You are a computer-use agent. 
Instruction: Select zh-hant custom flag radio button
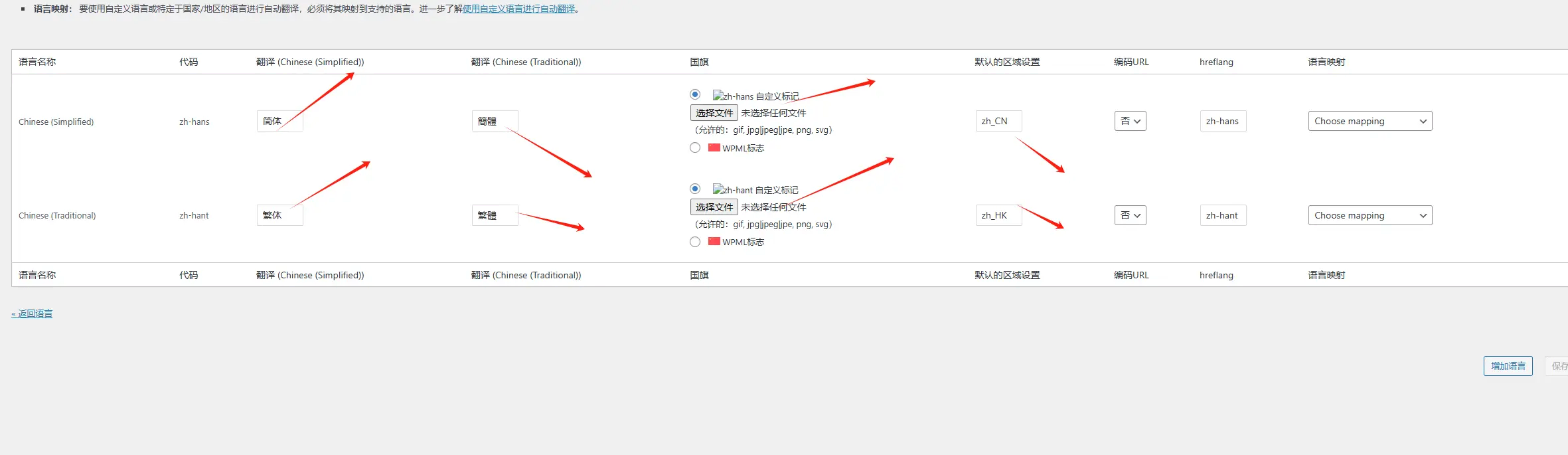pos(695,189)
